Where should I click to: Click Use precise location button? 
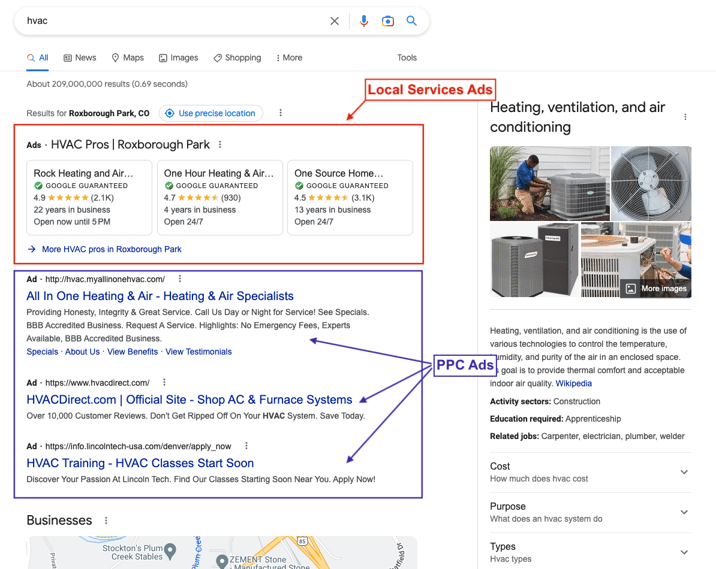pos(211,113)
